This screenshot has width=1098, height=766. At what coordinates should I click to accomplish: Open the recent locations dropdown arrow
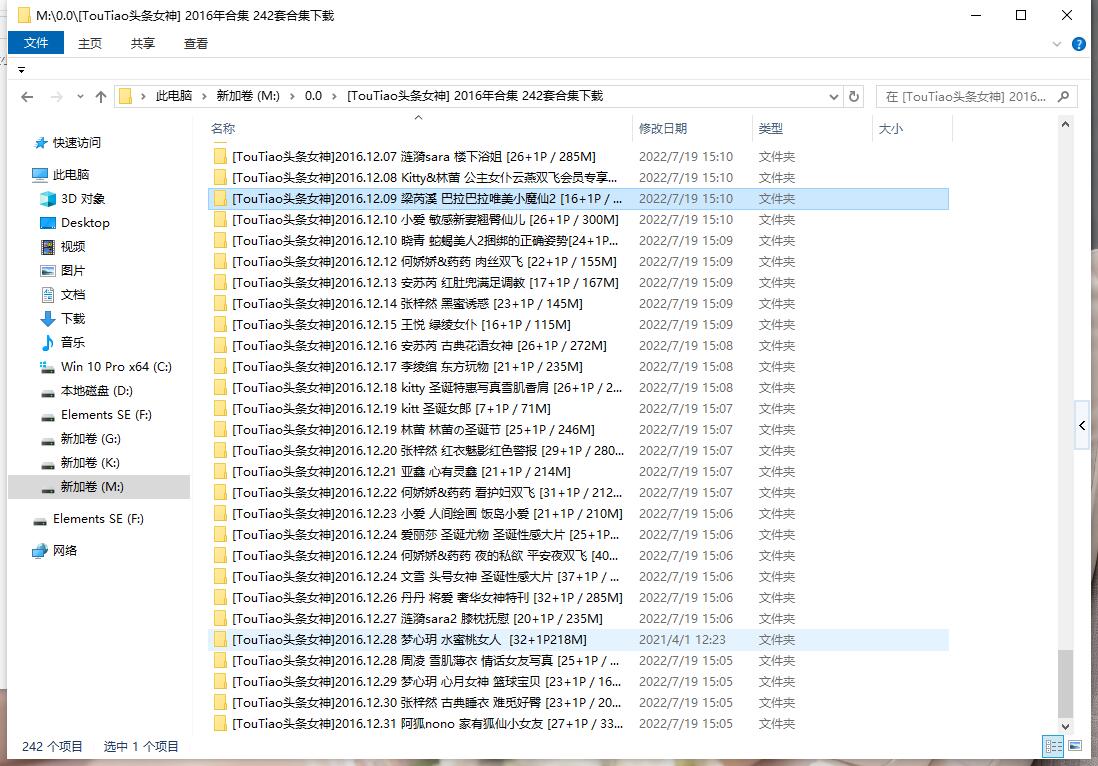[80, 97]
